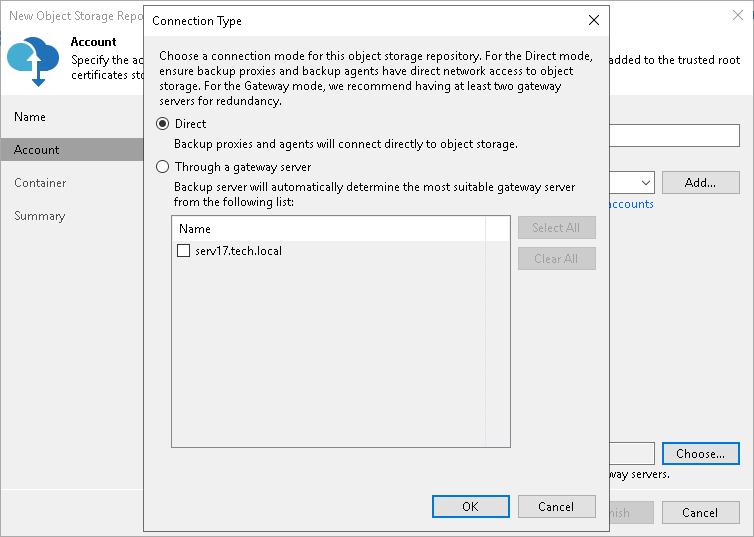Go to the Name step in wizard
The height and width of the screenshot is (537, 754).
coord(30,117)
